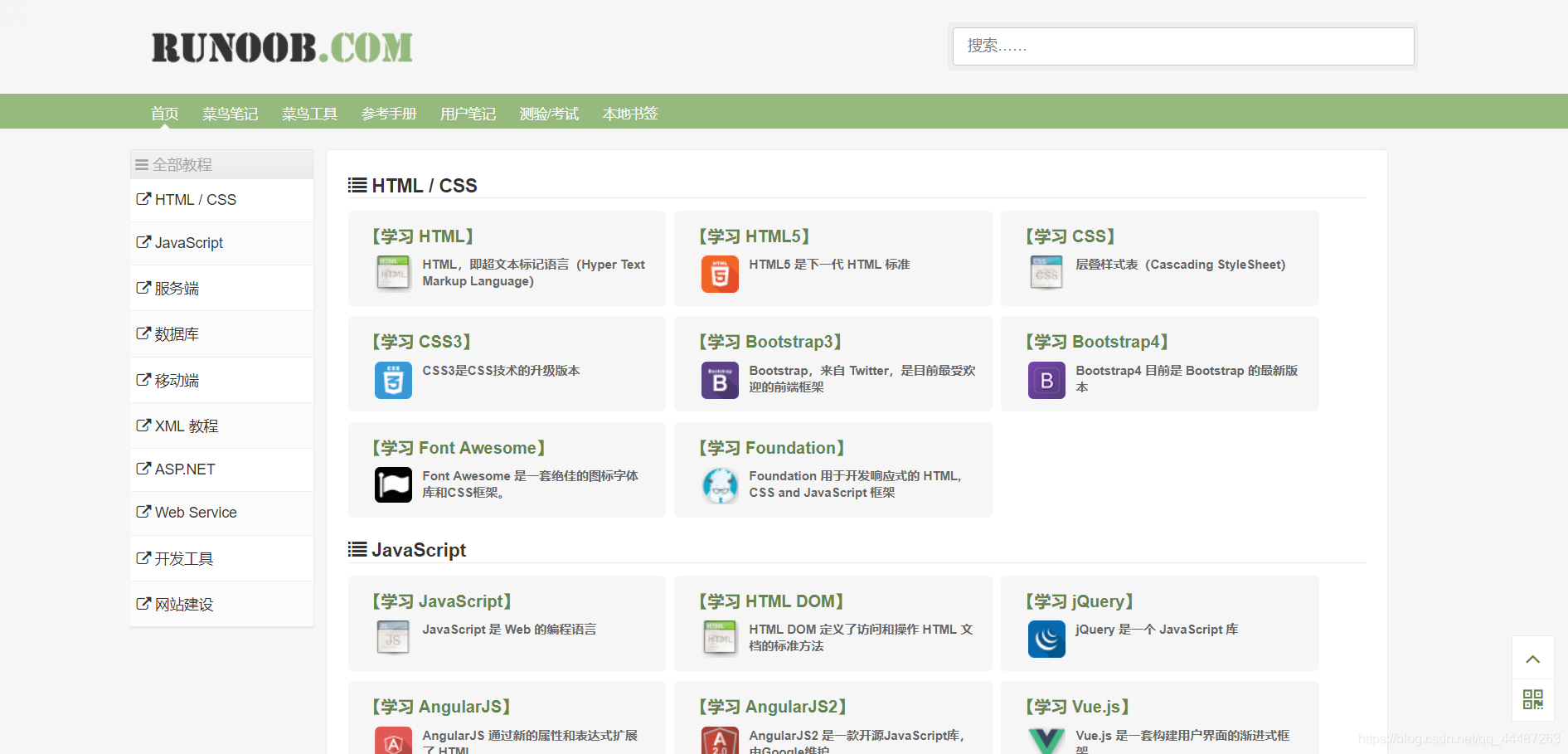
Task: Open the 【学习 HTML DOM】 title link
Action: coord(772,601)
